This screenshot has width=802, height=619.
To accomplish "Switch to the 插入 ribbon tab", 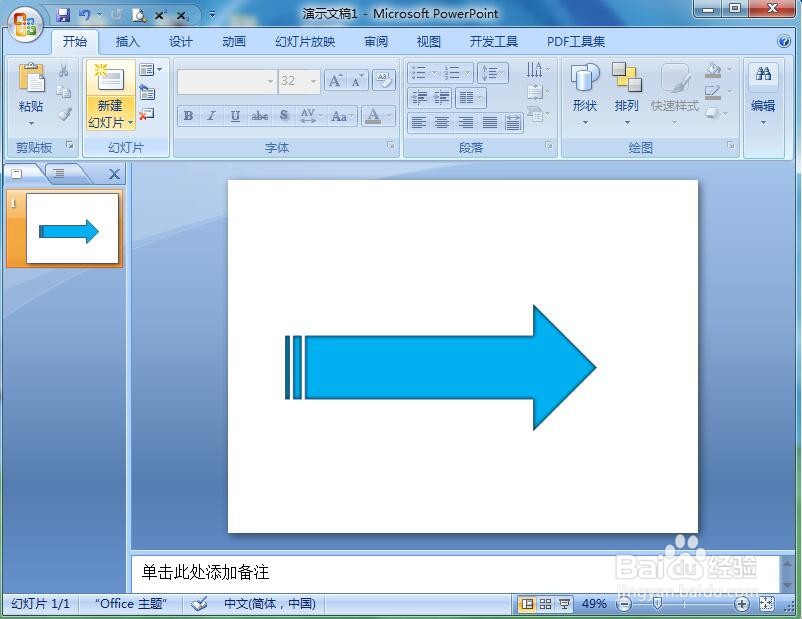I will click(x=127, y=42).
